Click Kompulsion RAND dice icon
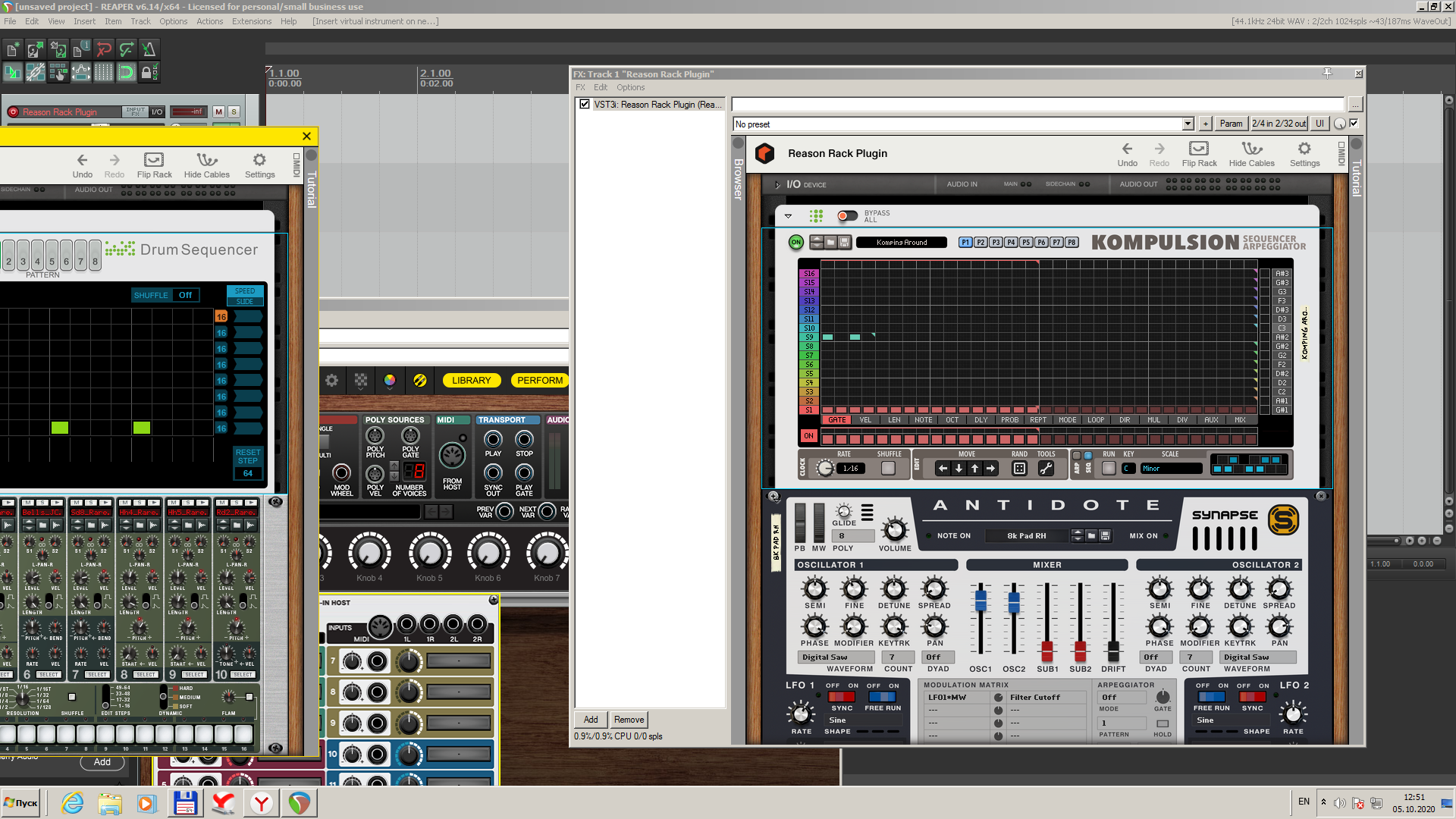Screen dimensions: 1456x819 (1019, 469)
